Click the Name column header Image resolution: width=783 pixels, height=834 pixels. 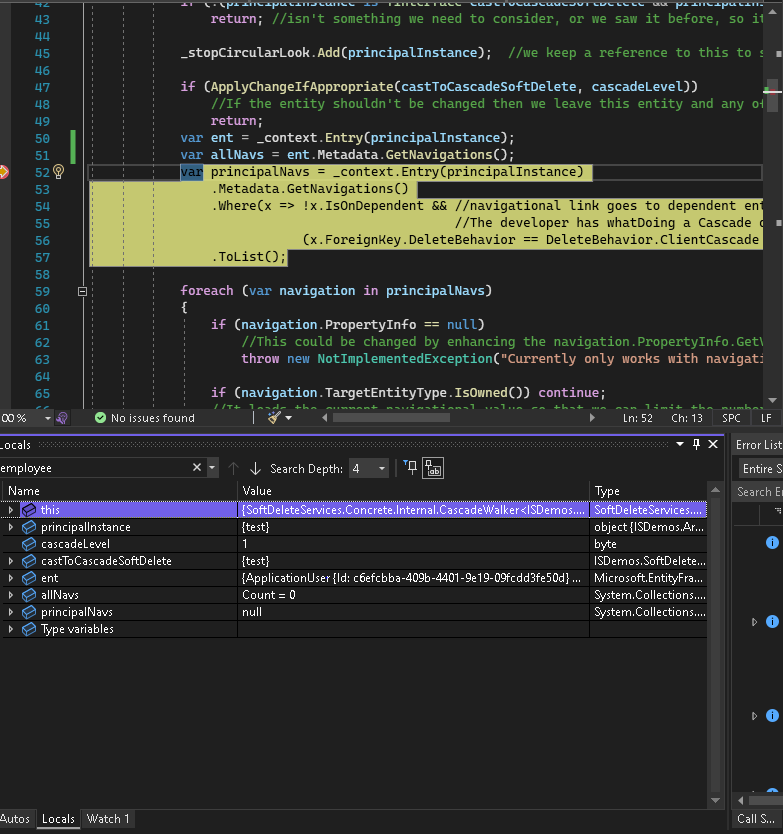[x=119, y=491]
